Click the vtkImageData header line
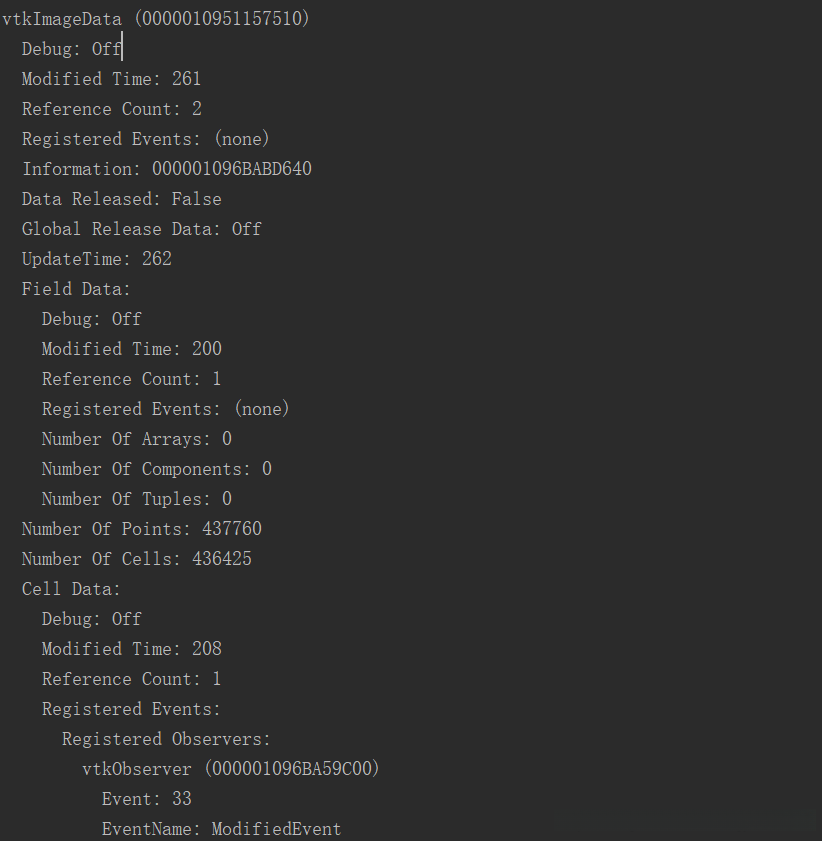Image resolution: width=822 pixels, height=841 pixels. click(156, 19)
